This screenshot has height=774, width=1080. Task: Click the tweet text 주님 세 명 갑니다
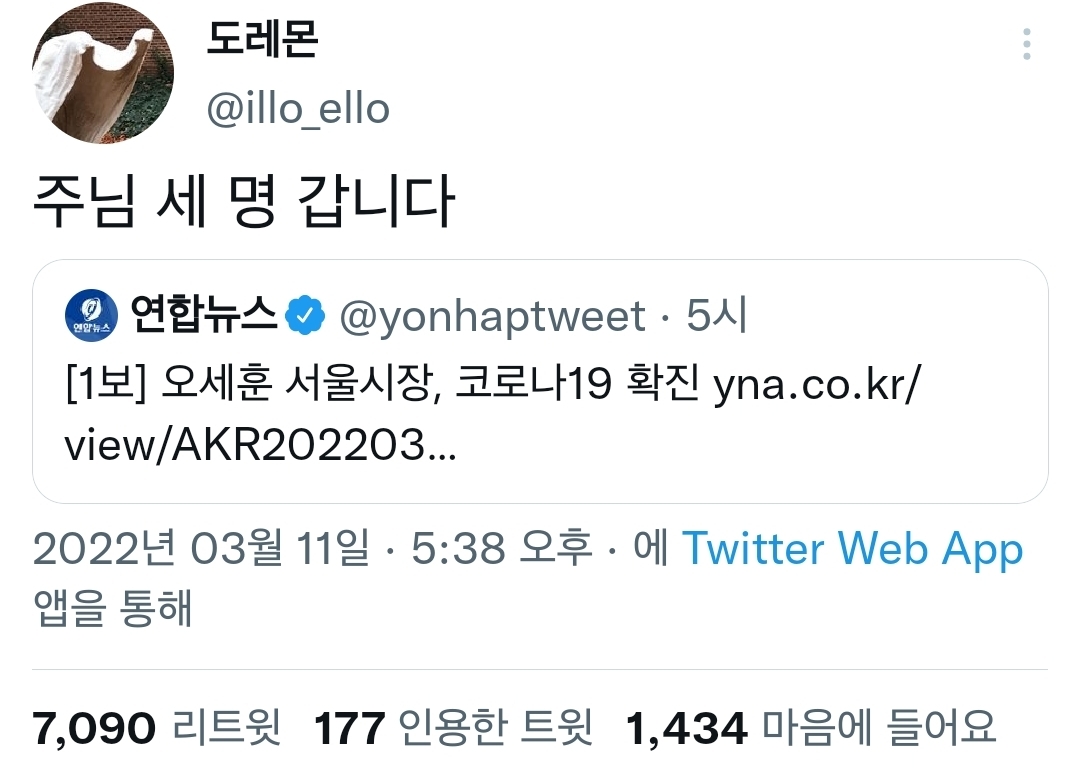coord(244,201)
